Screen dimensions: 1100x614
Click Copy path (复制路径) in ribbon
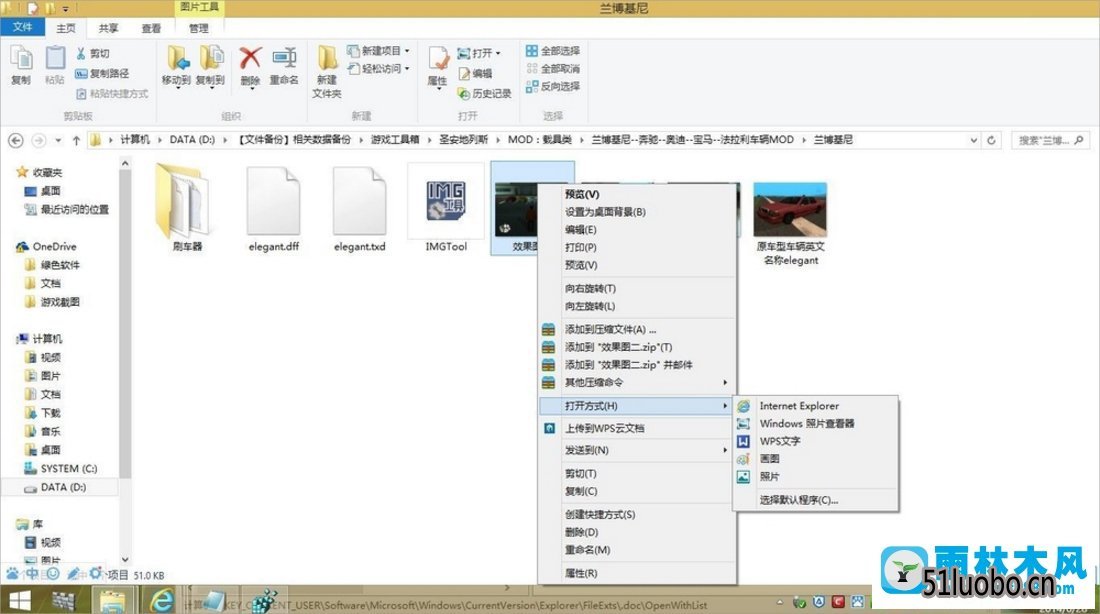pos(102,73)
